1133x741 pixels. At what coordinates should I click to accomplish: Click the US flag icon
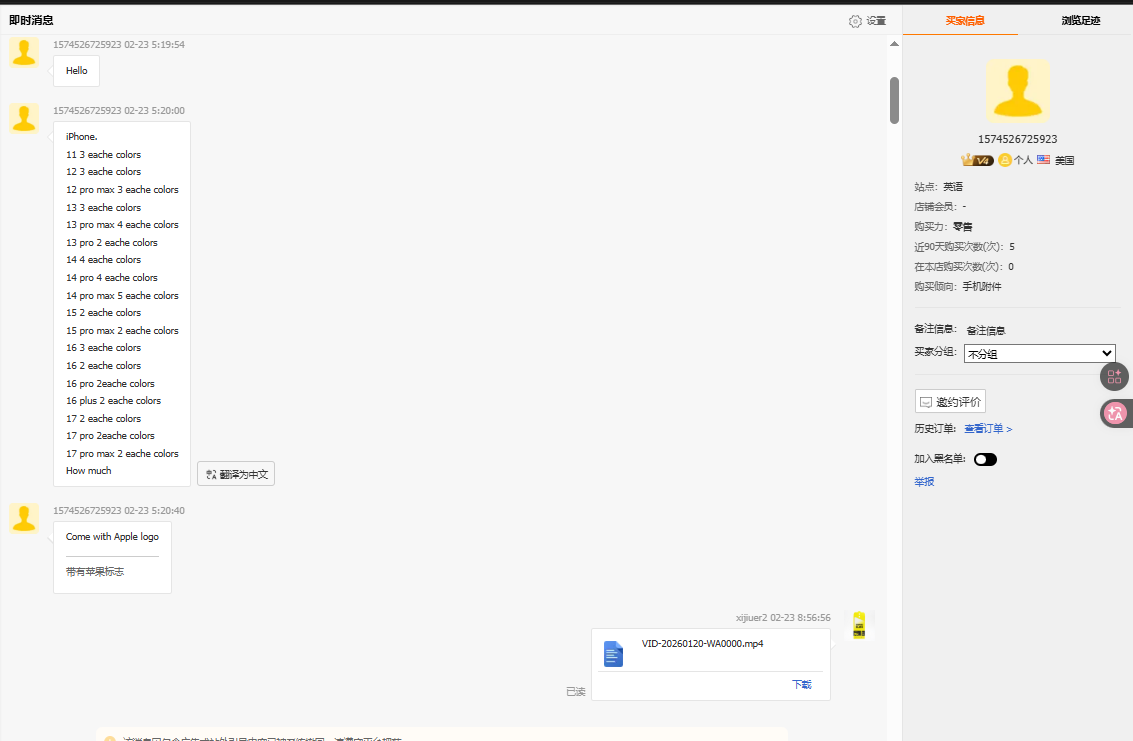pos(1043,160)
